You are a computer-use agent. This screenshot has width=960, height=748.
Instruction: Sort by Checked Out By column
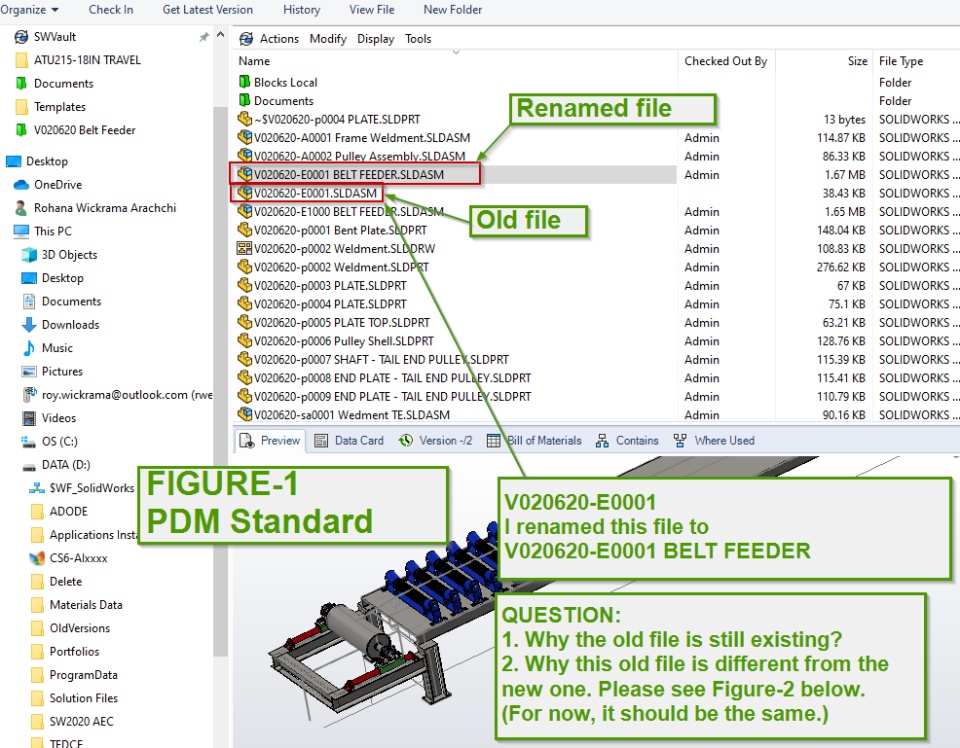click(x=726, y=61)
